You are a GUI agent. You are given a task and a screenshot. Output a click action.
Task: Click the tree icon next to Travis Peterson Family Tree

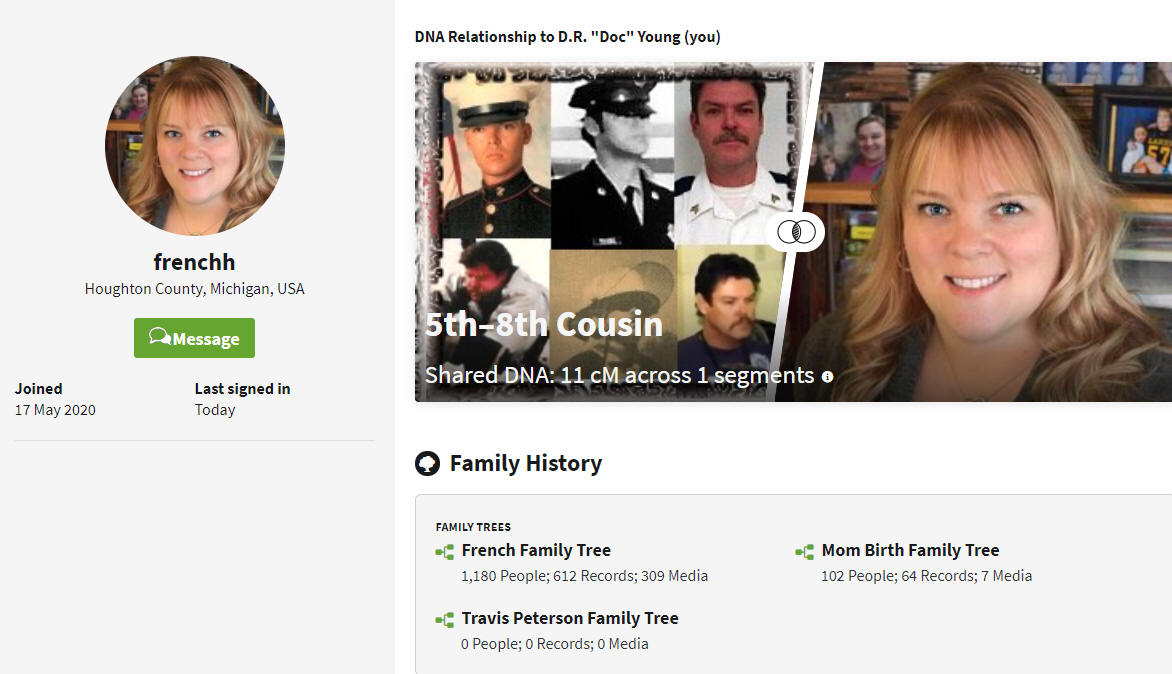pos(445,619)
